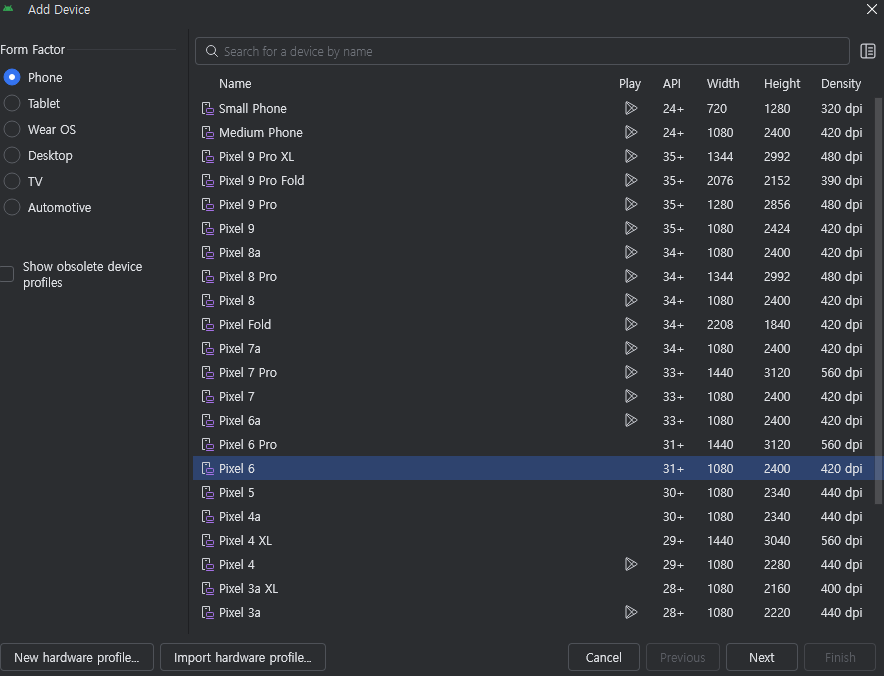This screenshot has height=676, width=884.
Task: Click the Play Store icon in Pixel 8a row
Action: 631,252
